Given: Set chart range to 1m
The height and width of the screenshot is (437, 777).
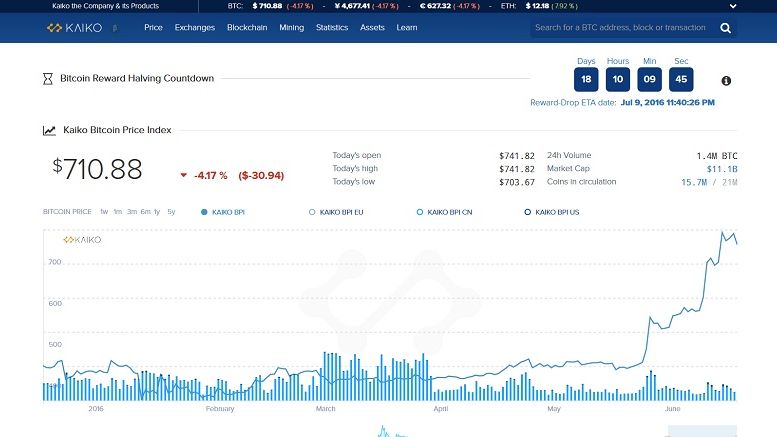Looking at the screenshot, I should (117, 212).
